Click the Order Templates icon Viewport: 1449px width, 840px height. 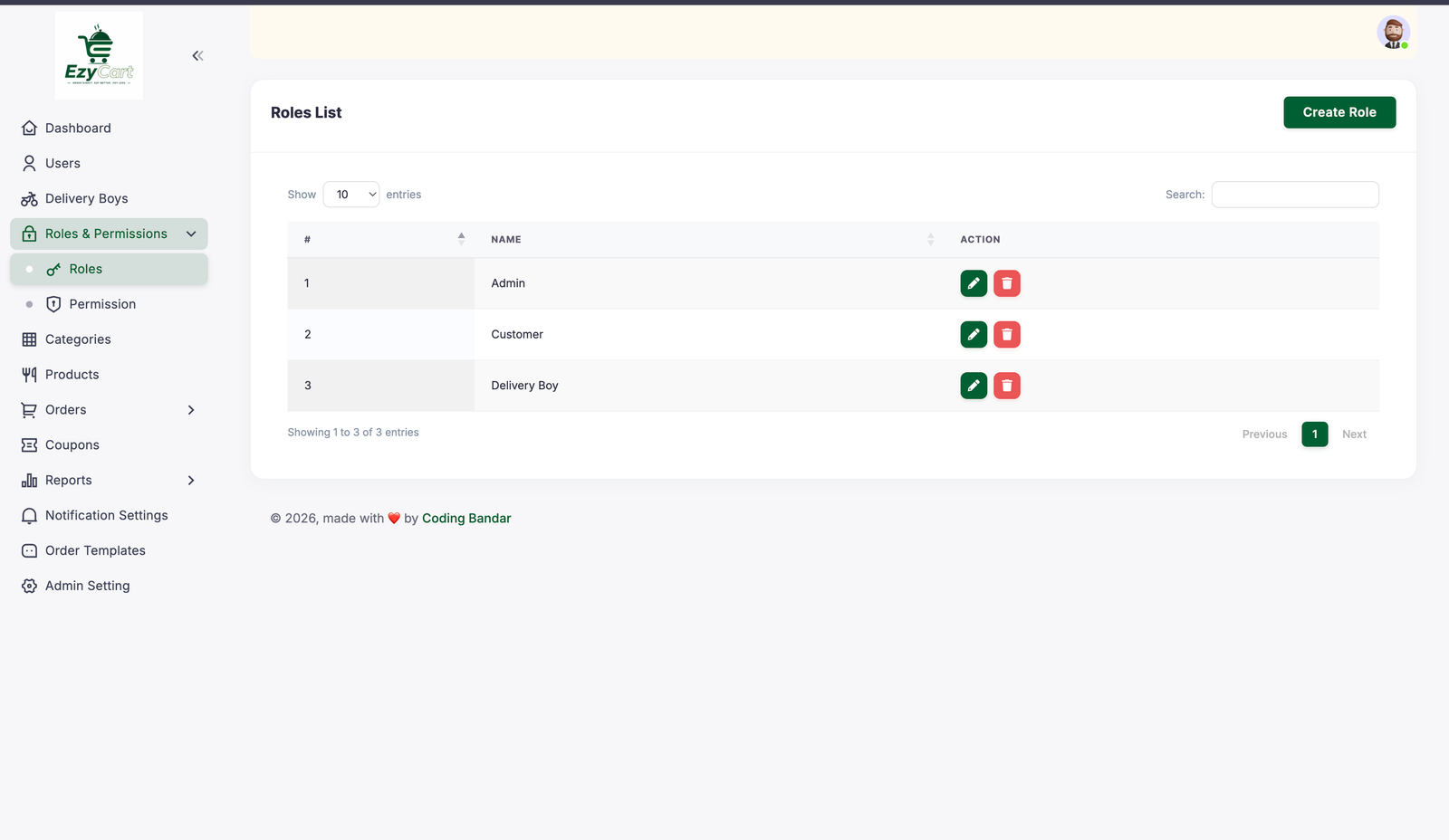[29, 551]
